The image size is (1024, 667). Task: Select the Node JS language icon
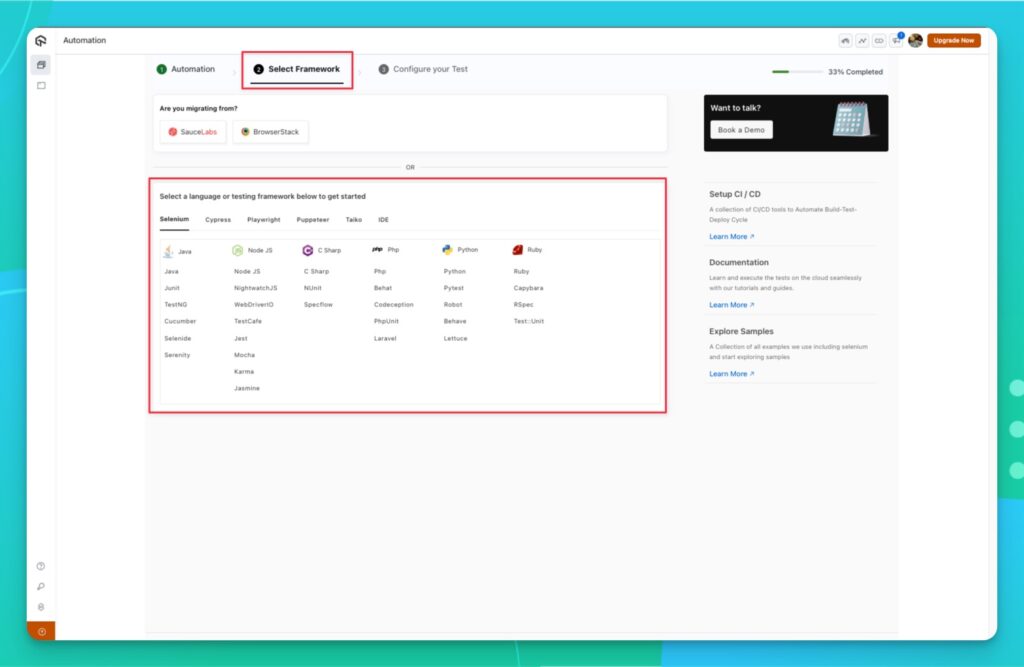tap(238, 250)
